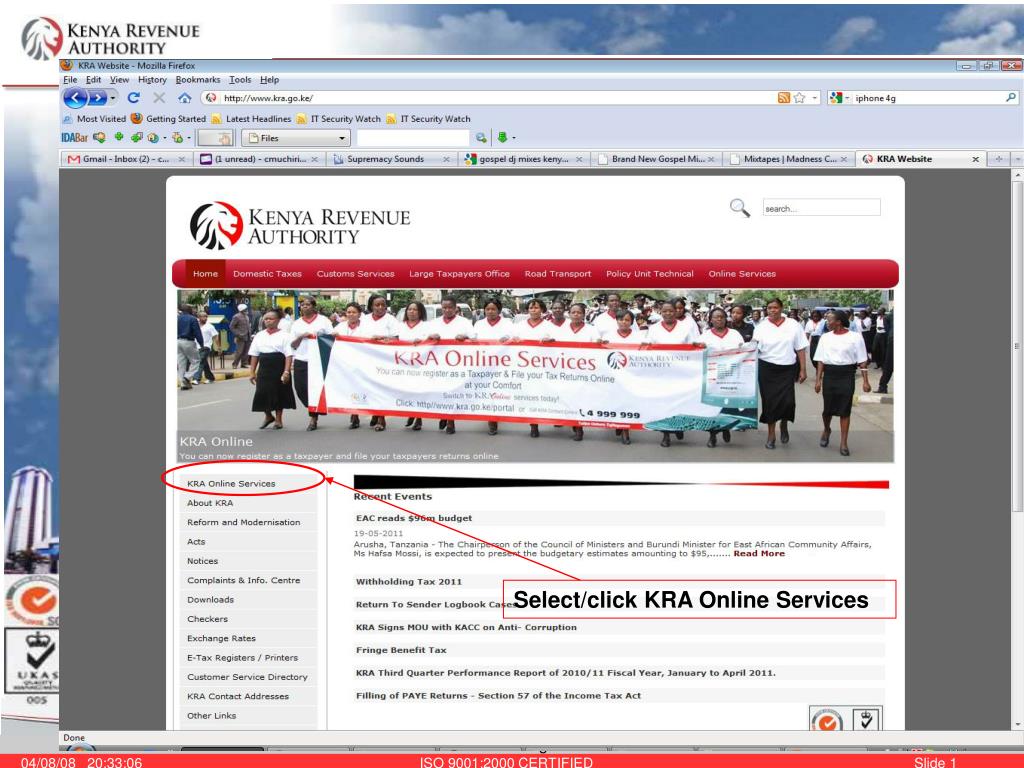Click the IDABar search globe icon
The height and width of the screenshot is (768, 1024).
point(481,138)
